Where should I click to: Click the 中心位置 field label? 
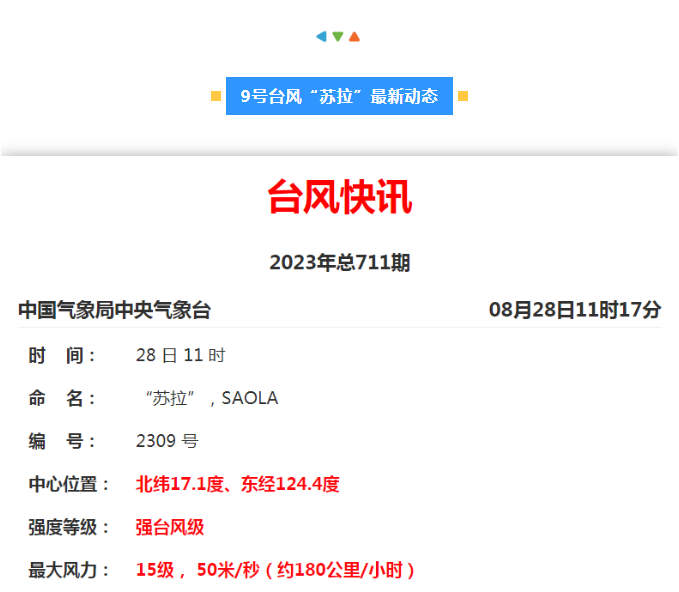(x=69, y=484)
